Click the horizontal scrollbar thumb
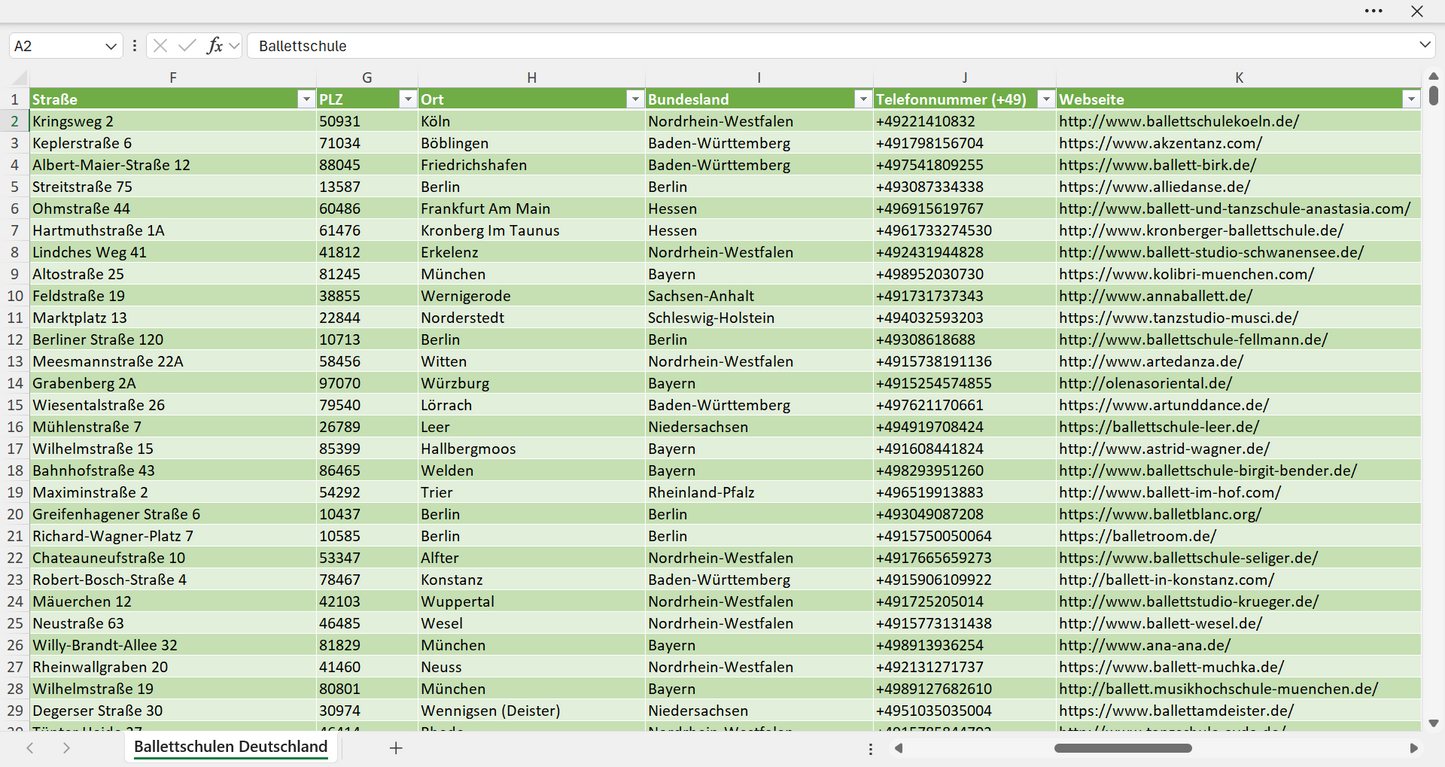 (x=1123, y=748)
